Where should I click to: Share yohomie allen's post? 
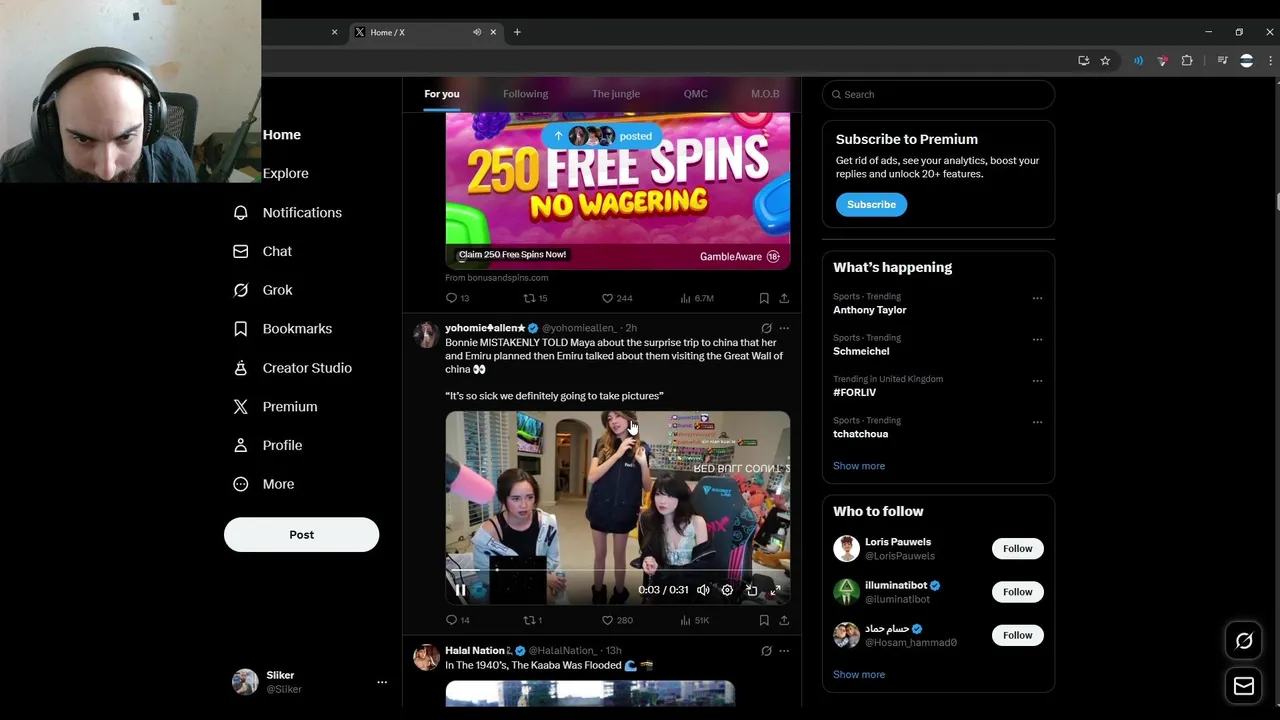[x=784, y=620]
